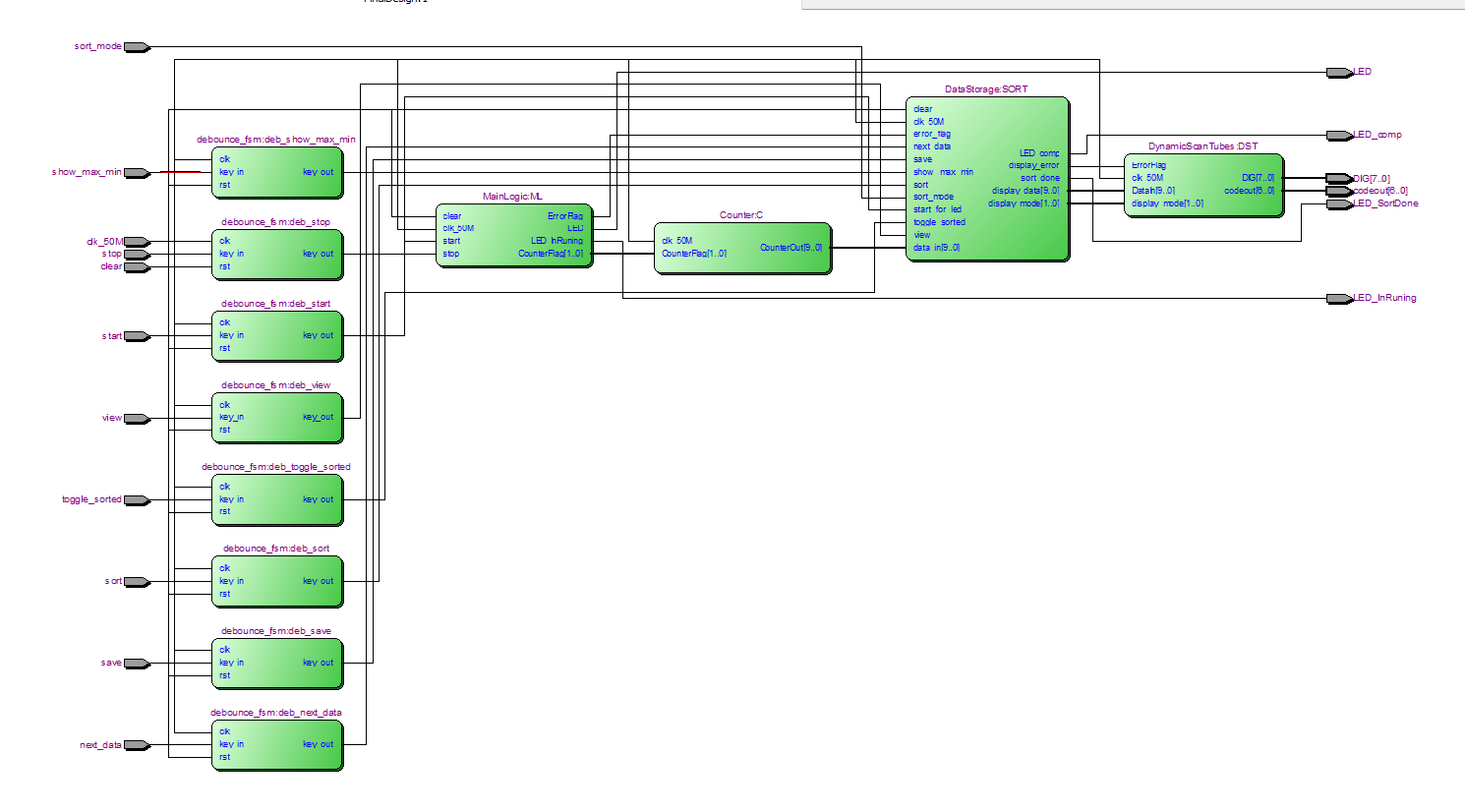Select the sort_mode input pin
This screenshot has width=1465, height=812.
[137, 47]
